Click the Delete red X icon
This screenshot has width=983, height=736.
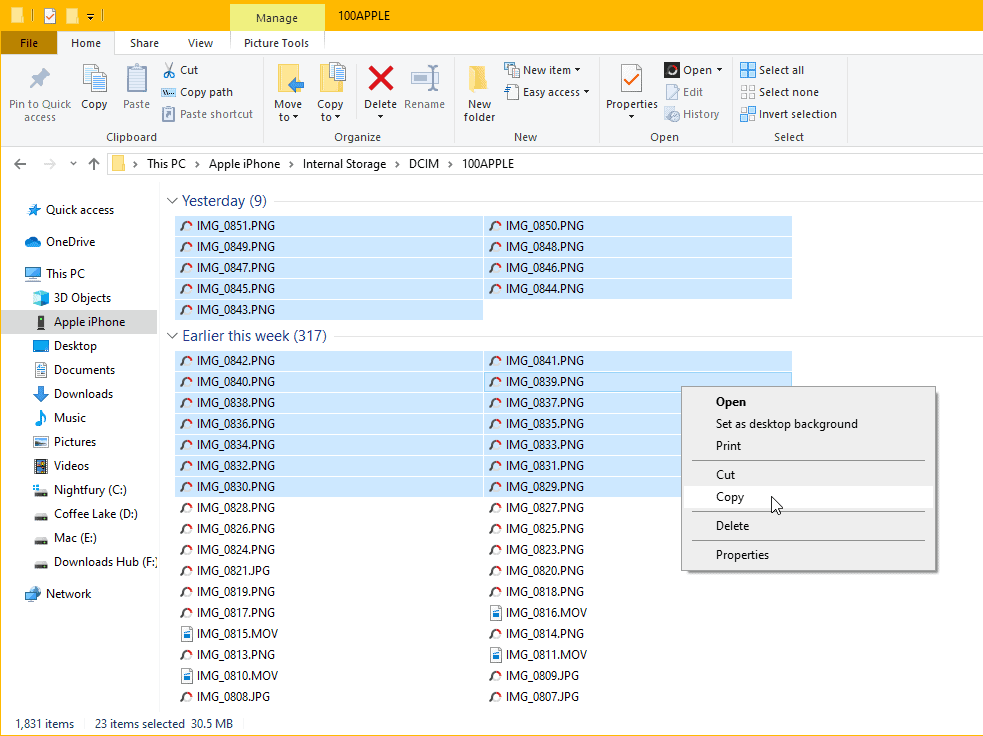click(x=380, y=79)
